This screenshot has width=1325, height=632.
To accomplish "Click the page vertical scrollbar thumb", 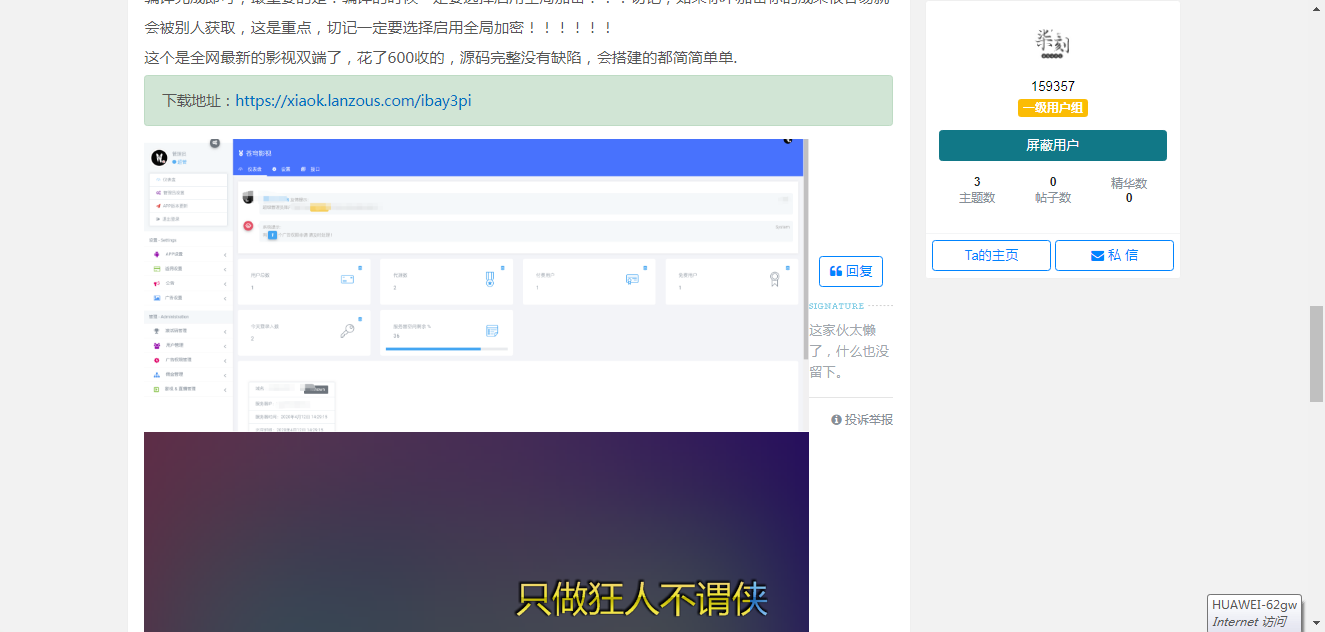I will [1317, 354].
